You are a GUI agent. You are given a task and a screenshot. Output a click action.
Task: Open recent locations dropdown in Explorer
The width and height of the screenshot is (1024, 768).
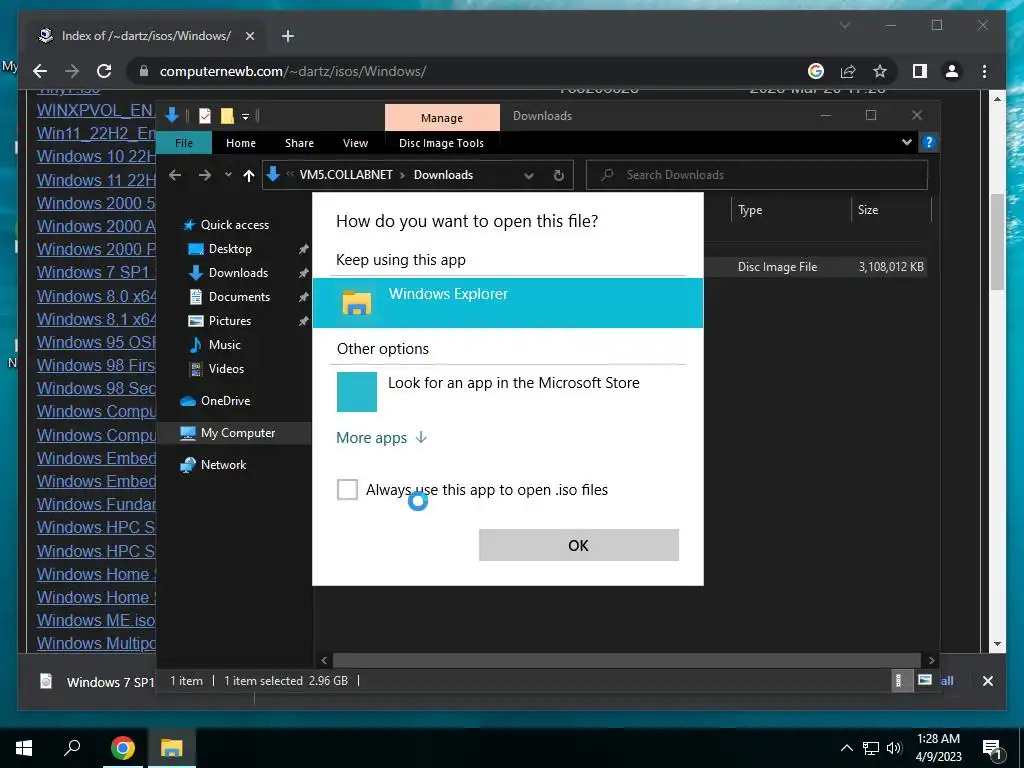[228, 175]
